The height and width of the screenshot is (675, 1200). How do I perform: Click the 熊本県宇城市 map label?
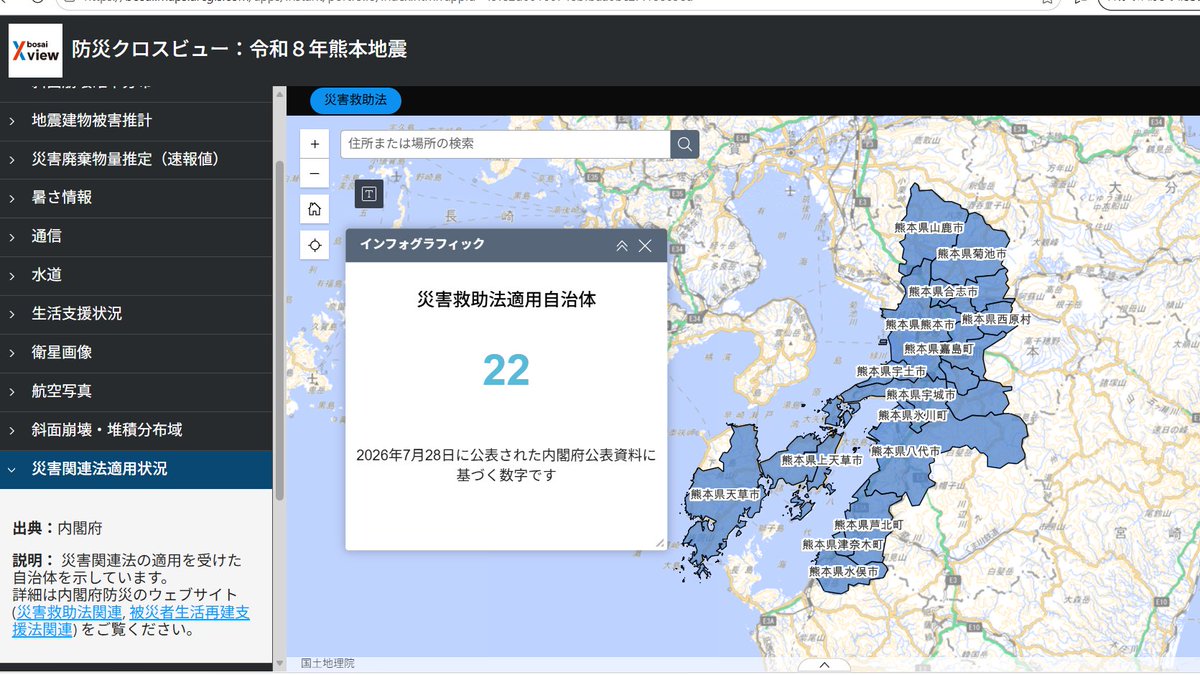click(922, 395)
